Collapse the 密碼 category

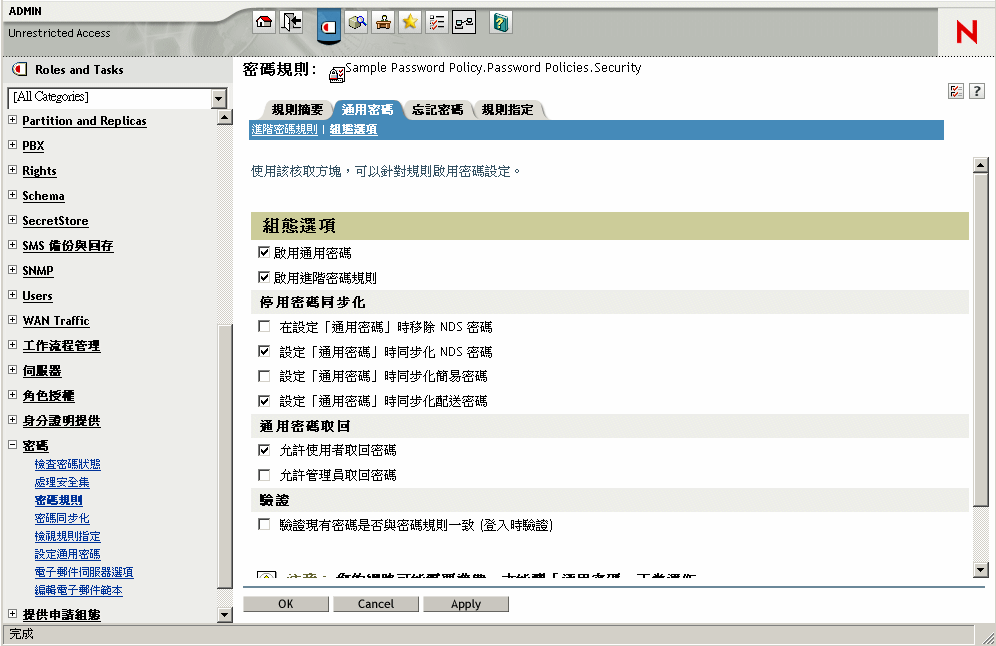pos(12,445)
